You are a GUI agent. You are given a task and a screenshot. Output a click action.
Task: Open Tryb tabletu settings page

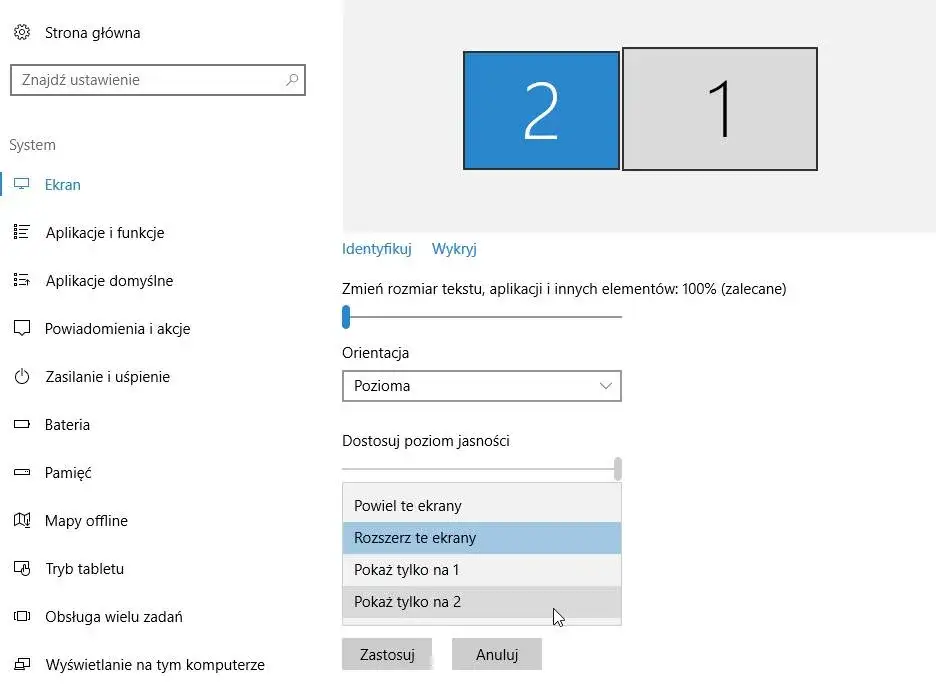pos(84,569)
